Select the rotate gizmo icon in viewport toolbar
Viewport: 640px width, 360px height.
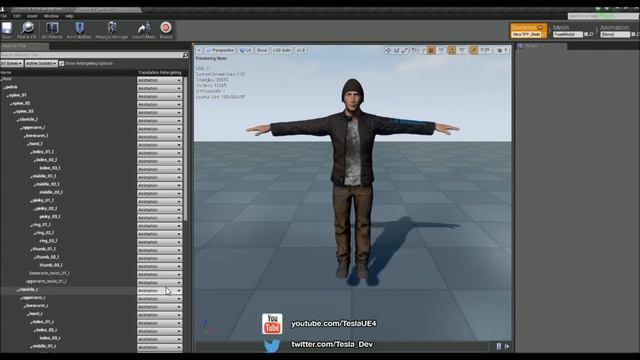pyautogui.click(x=396, y=50)
